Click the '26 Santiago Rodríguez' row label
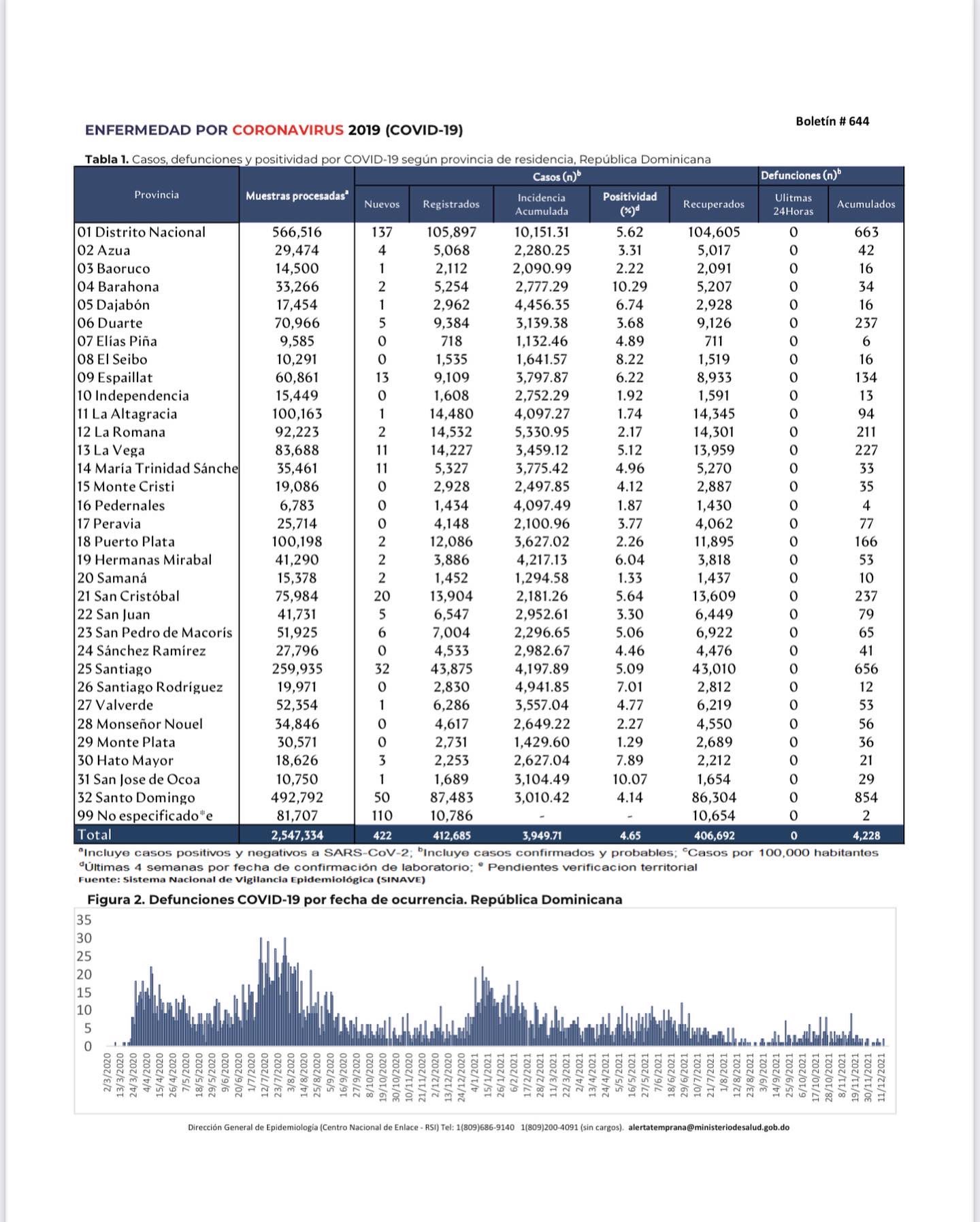This screenshot has width=980, height=1222. click(150, 687)
